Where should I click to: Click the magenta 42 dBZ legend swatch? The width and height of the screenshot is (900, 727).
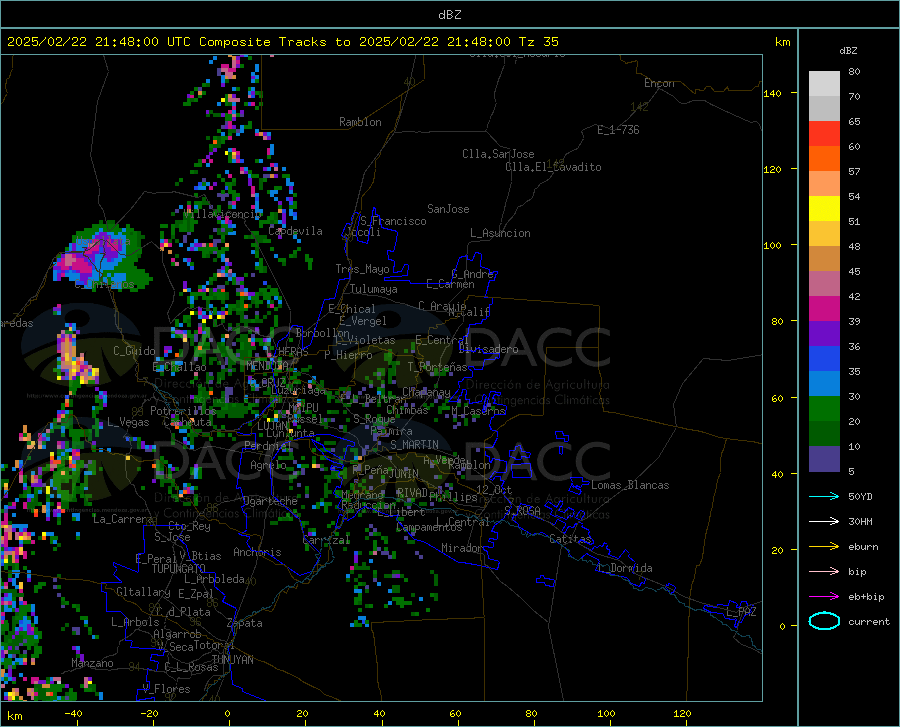coord(824,309)
